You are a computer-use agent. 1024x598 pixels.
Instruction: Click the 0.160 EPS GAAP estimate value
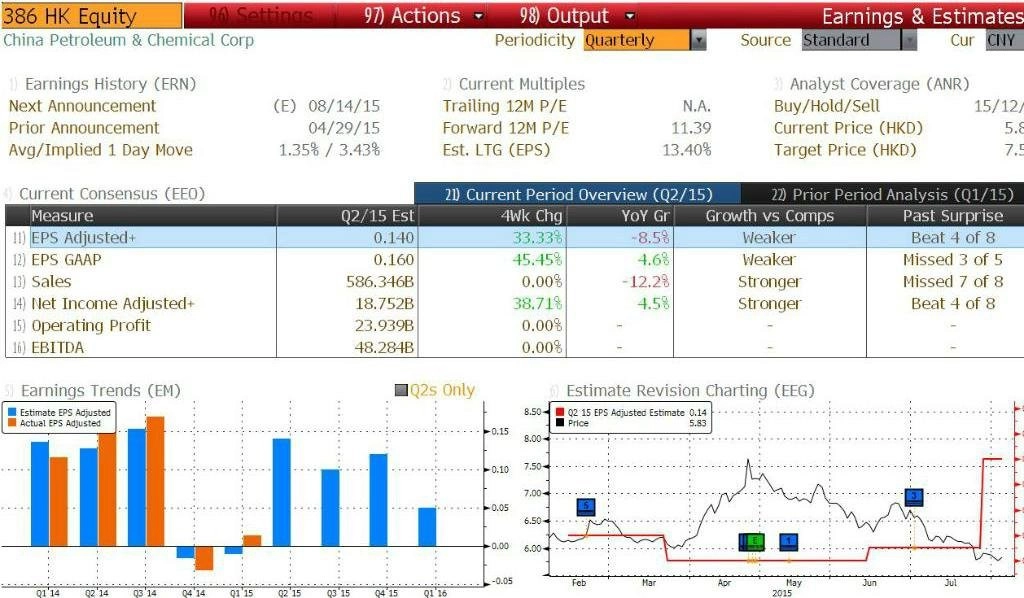(394, 260)
